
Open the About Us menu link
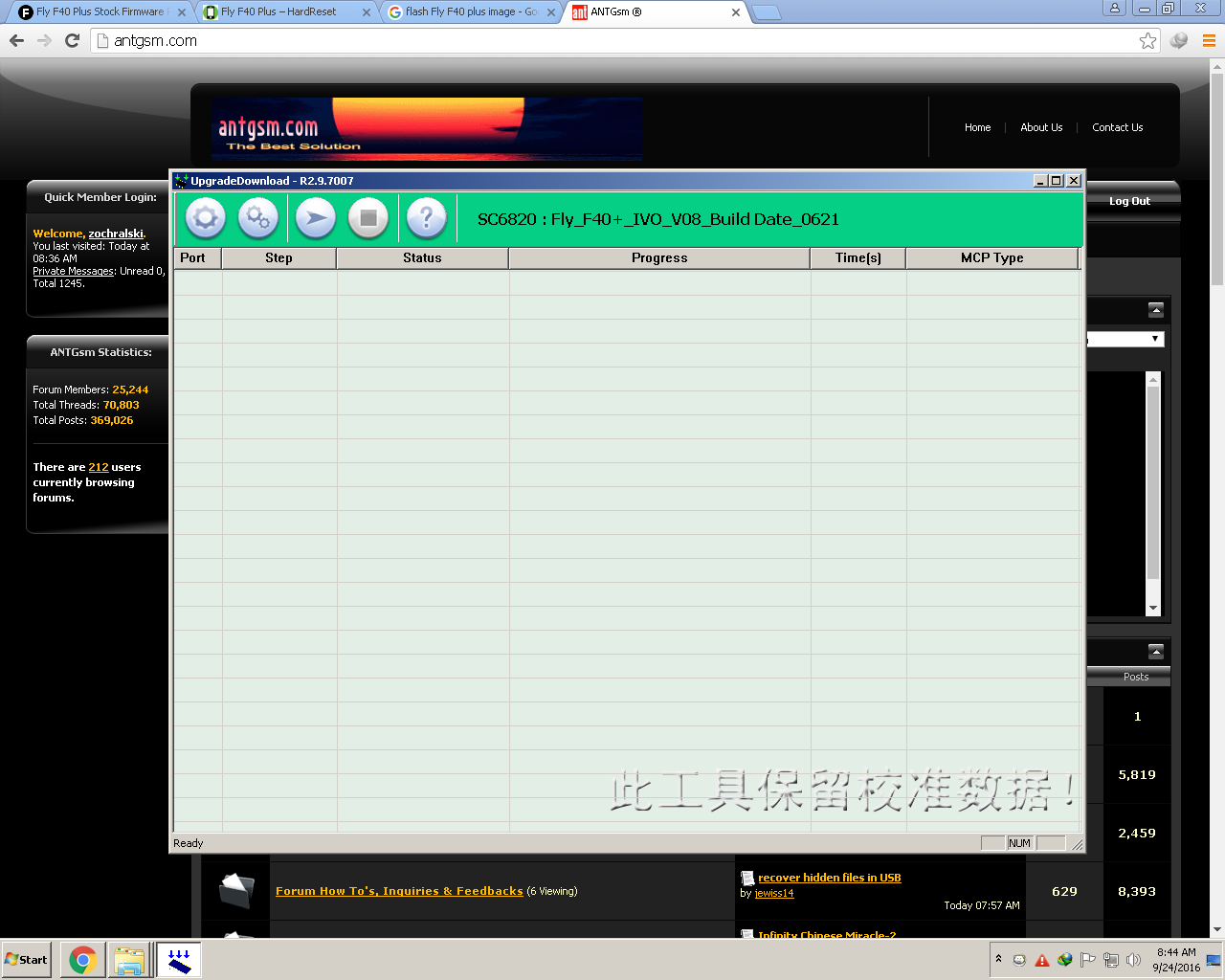click(x=1041, y=127)
